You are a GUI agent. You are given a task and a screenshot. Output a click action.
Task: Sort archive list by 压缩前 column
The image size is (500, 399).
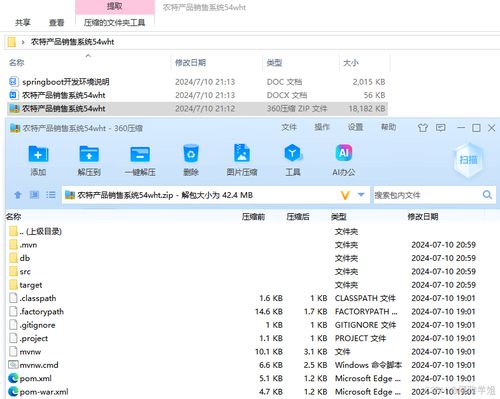(x=253, y=217)
